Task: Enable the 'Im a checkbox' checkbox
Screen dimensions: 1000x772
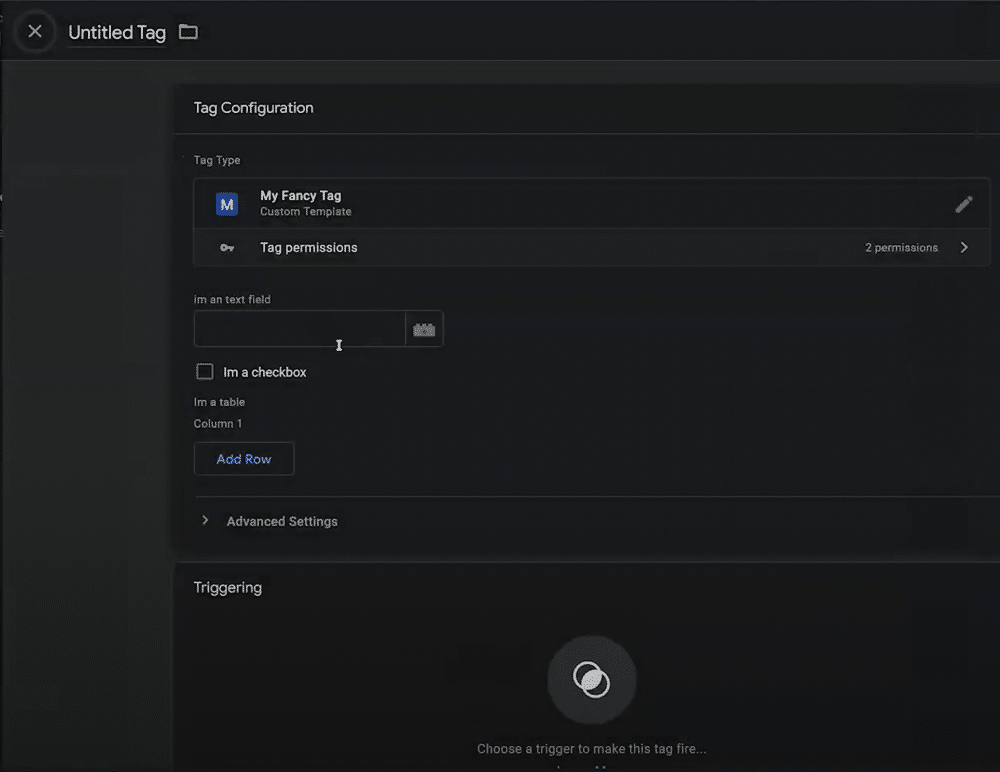Action: click(x=205, y=372)
